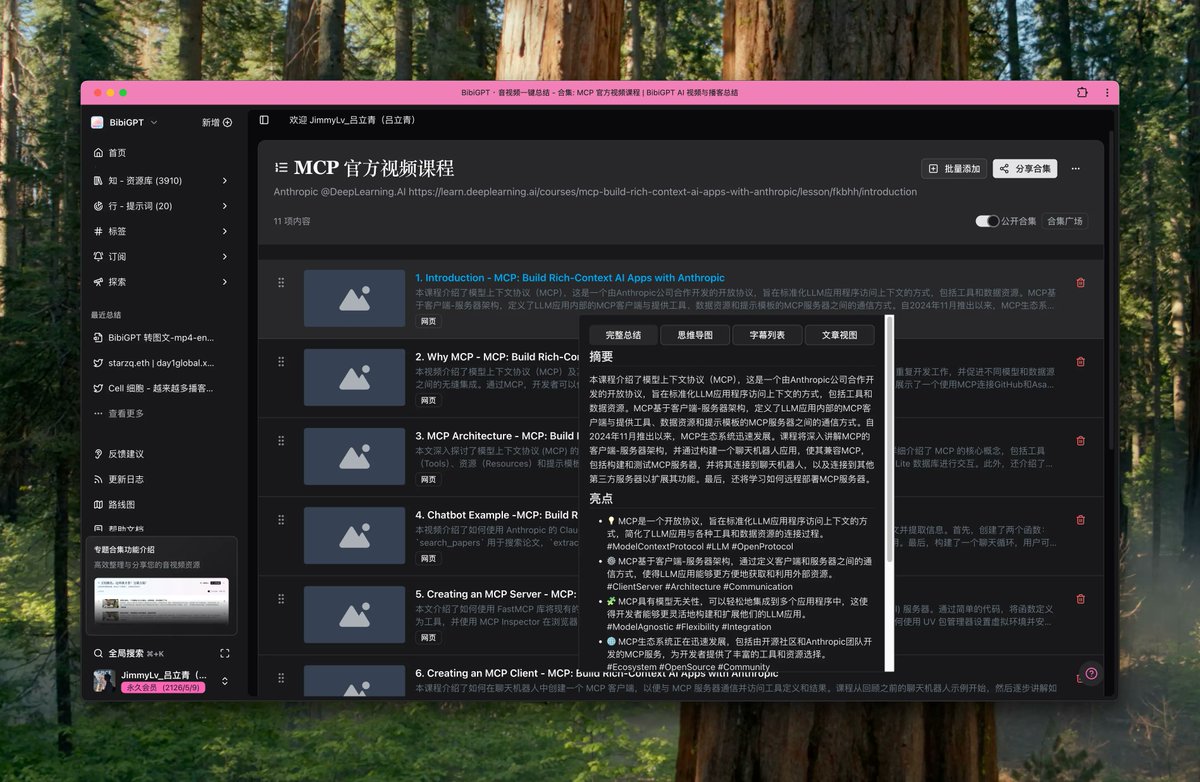Switch to 思维导图 tab
This screenshot has width=1200, height=782.
point(695,335)
